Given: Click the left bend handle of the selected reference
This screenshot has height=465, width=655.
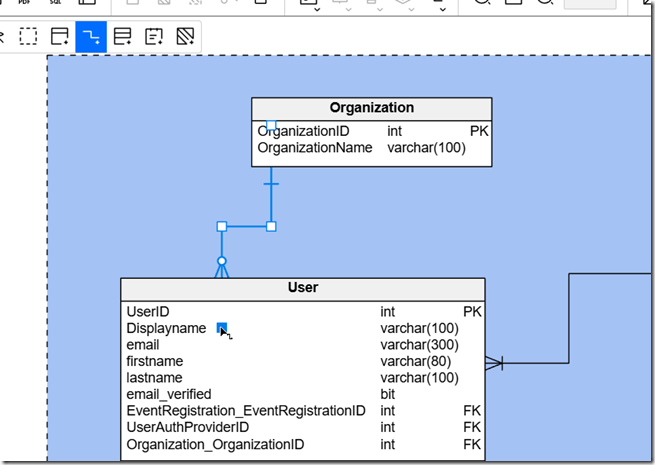Looking at the screenshot, I should click(222, 227).
